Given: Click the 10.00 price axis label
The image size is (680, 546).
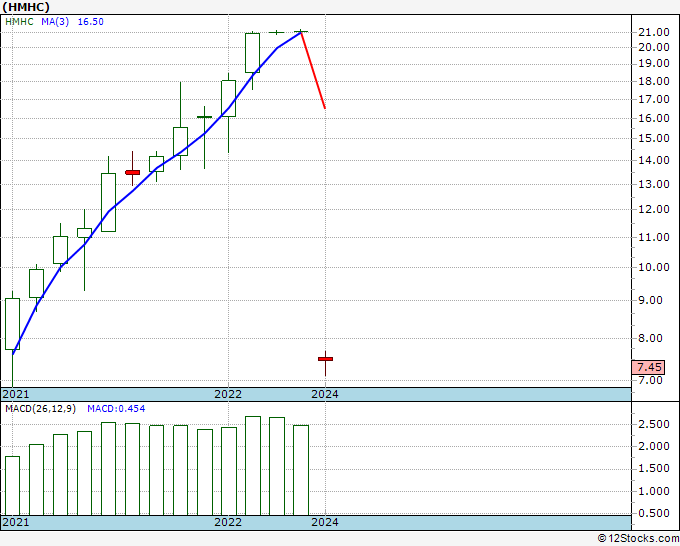Looking at the screenshot, I should (654, 267).
